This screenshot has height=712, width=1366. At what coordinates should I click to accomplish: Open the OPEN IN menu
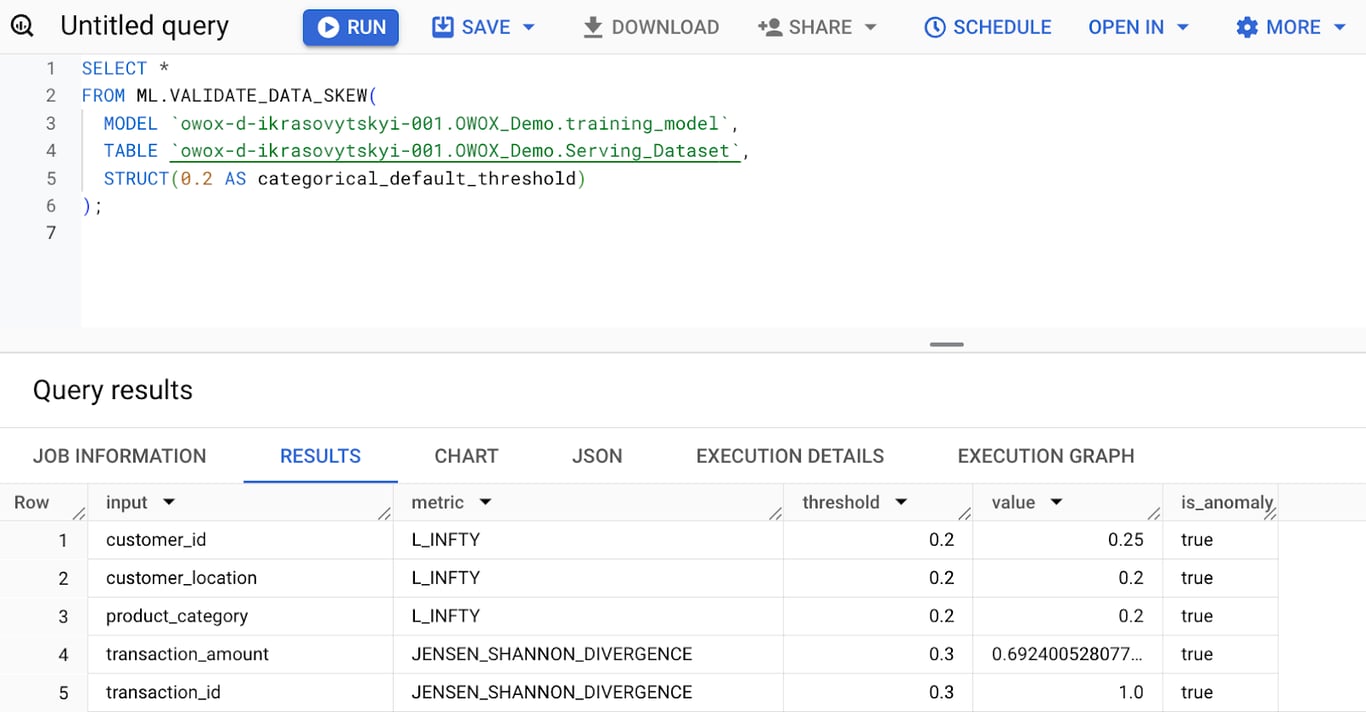(1138, 27)
